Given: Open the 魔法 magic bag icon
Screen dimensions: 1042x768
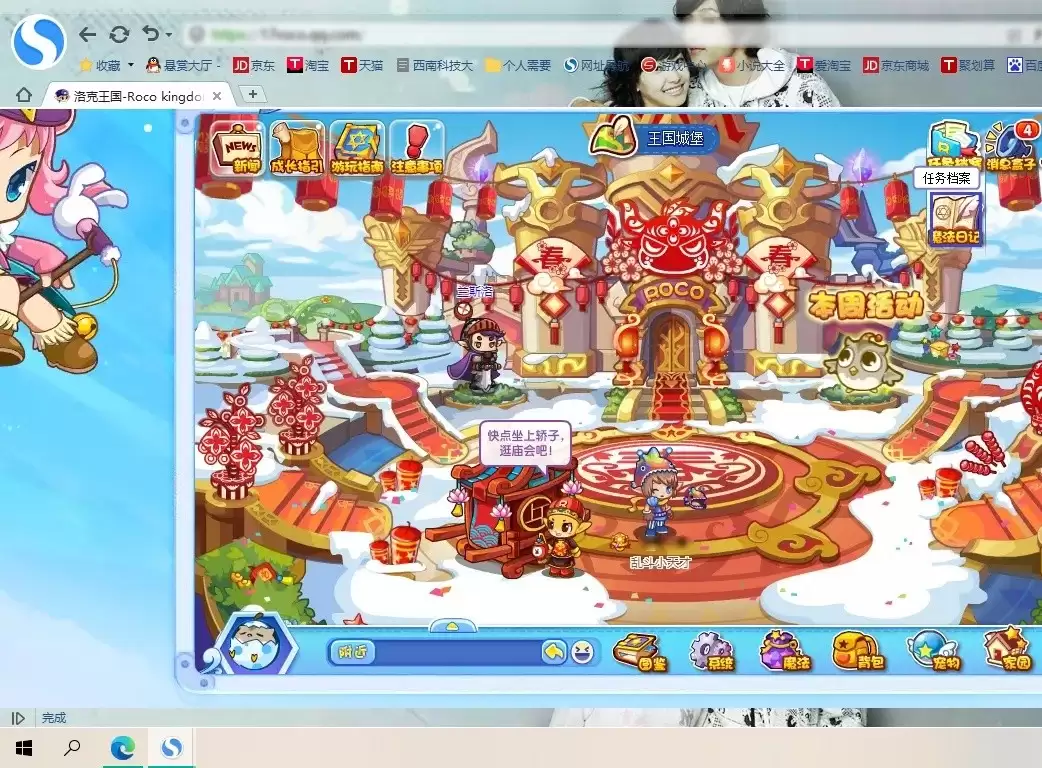Looking at the screenshot, I should click(786, 650).
